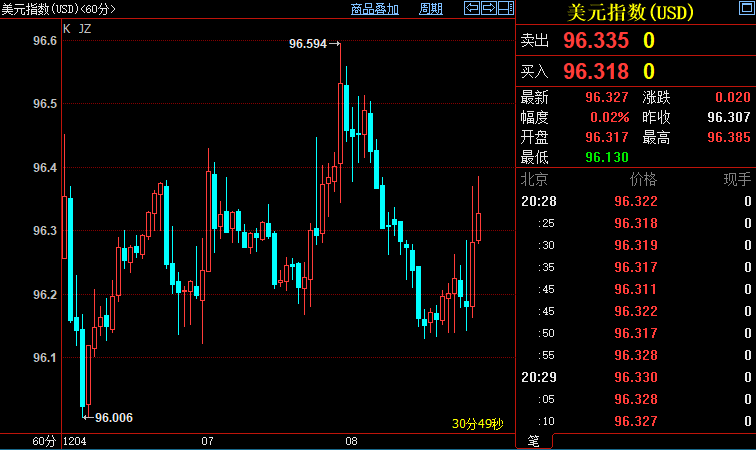This screenshot has width=756, height=450.
Task: Click the 价格 column header in the tick list
Action: 642,180
